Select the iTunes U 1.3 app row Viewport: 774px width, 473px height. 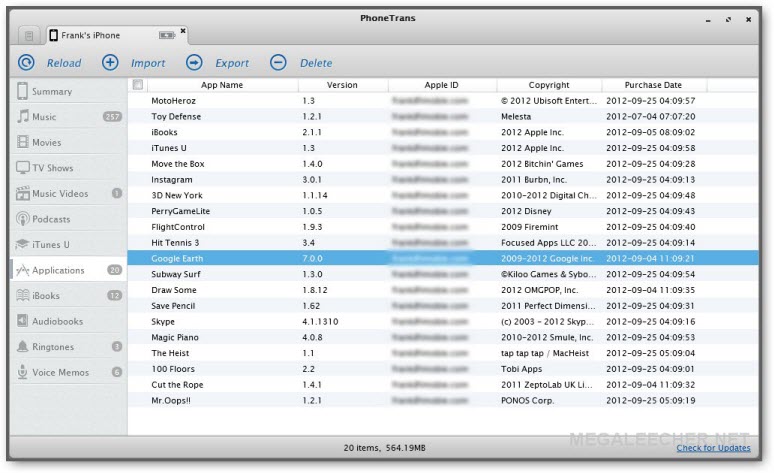pyautogui.click(x=443, y=148)
